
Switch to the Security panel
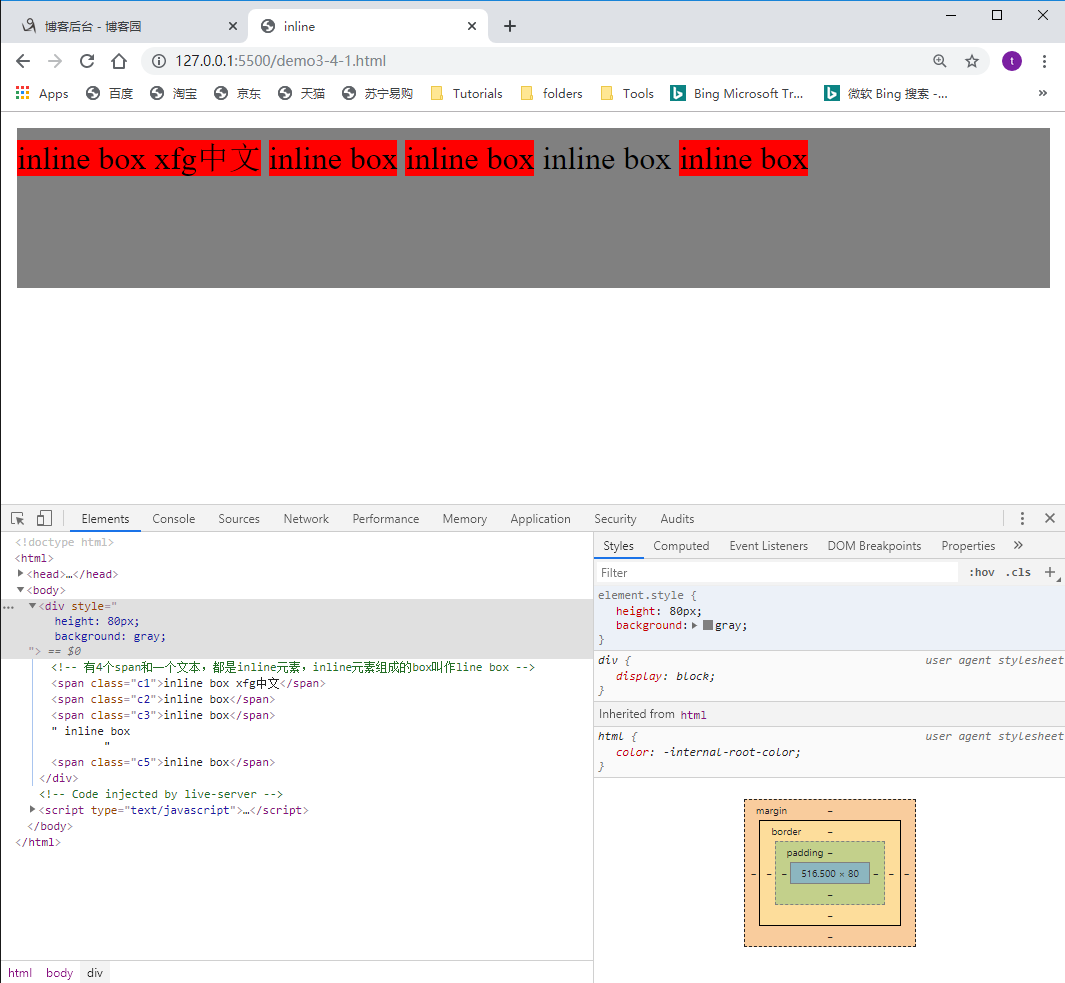(x=615, y=519)
